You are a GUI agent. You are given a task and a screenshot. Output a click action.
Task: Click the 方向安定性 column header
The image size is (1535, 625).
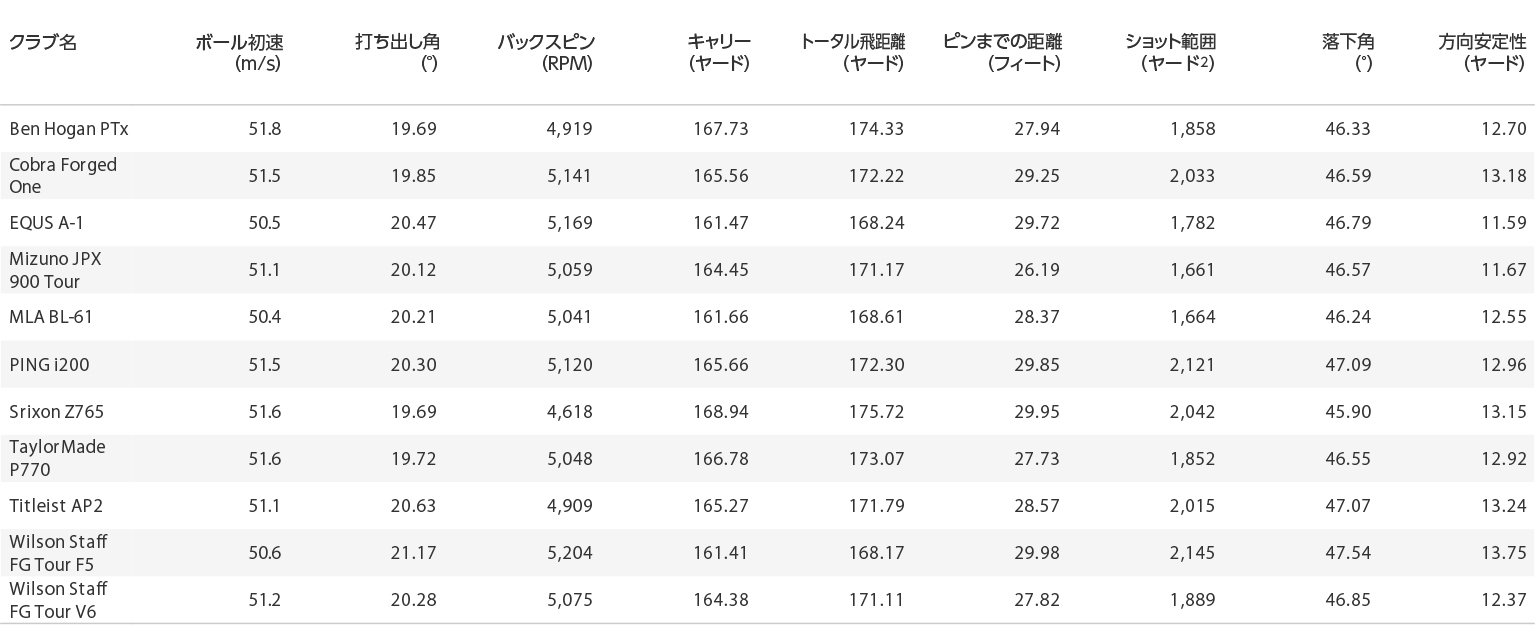coord(1482,53)
